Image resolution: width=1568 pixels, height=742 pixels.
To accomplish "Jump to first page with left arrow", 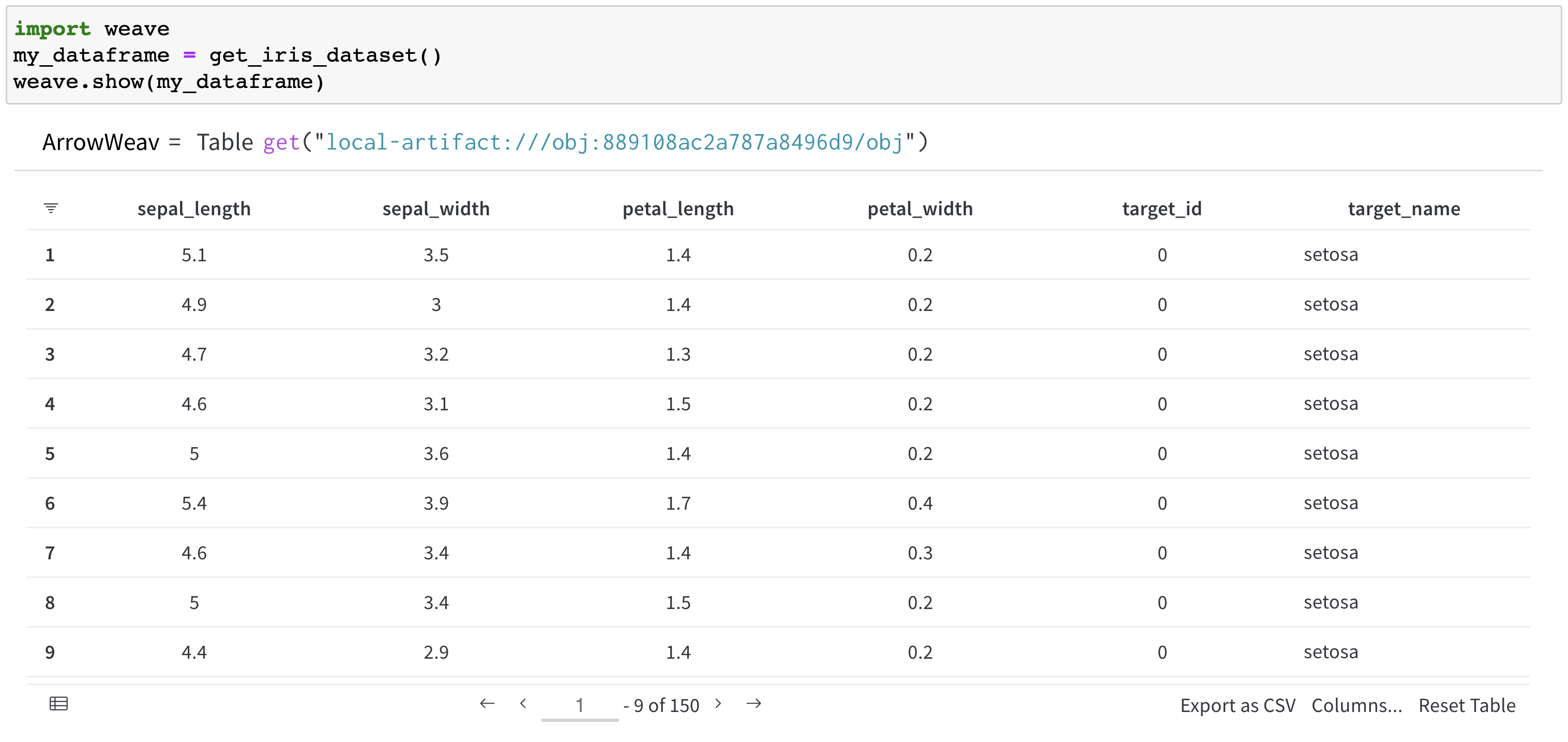I will point(487,704).
